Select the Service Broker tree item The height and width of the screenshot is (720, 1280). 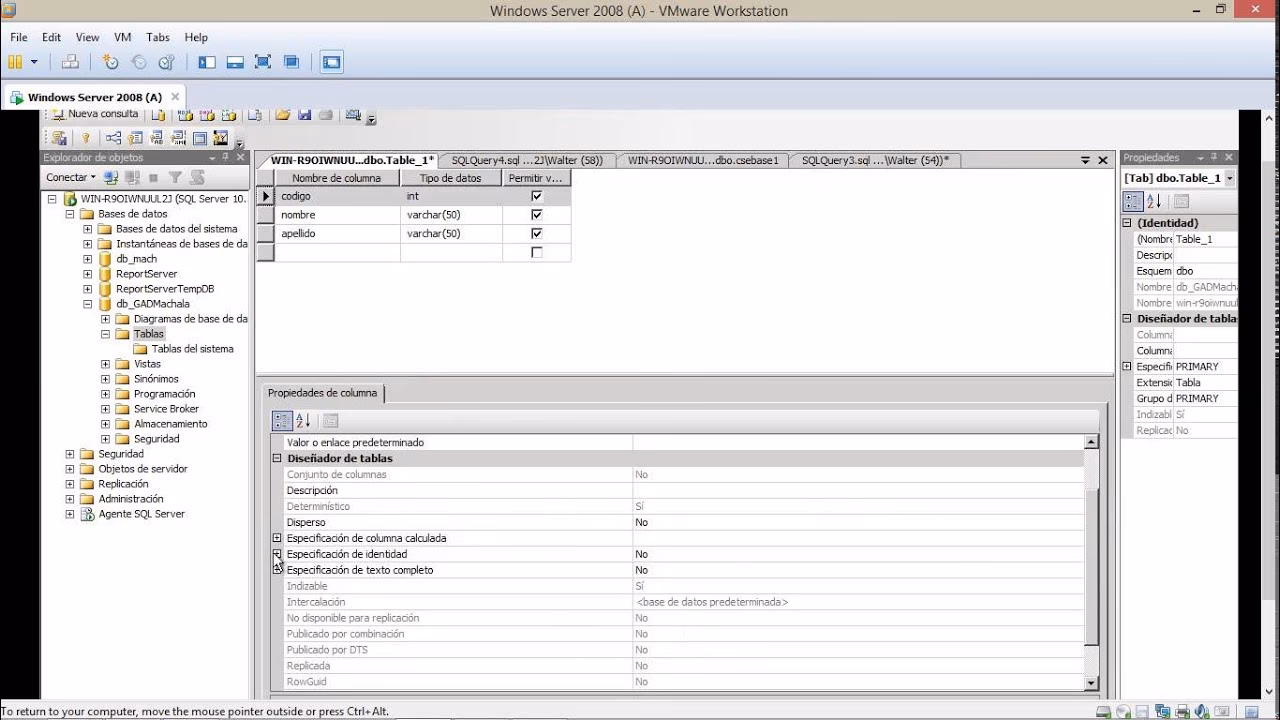(x=166, y=409)
